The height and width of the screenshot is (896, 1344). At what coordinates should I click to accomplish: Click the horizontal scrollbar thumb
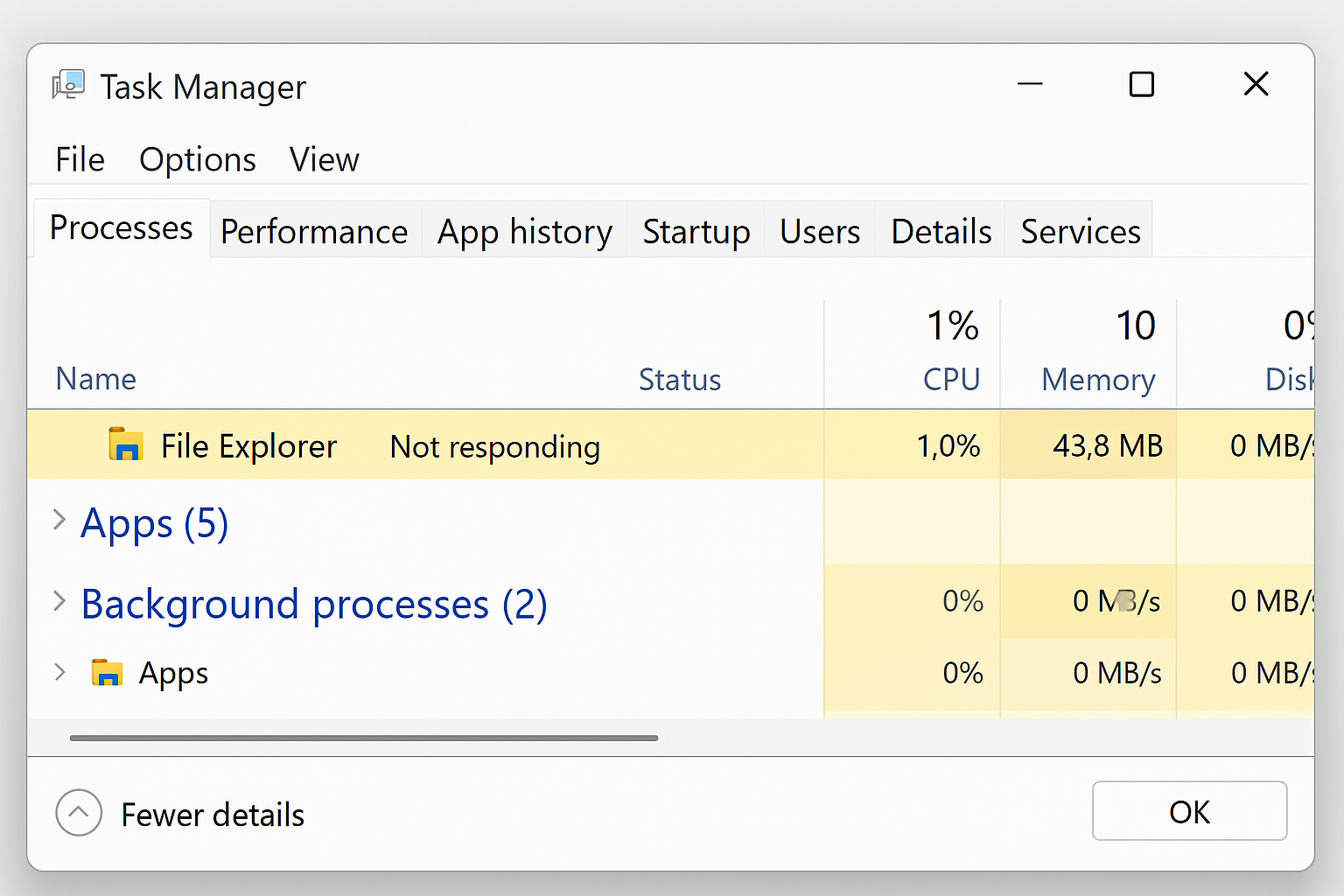click(x=364, y=738)
